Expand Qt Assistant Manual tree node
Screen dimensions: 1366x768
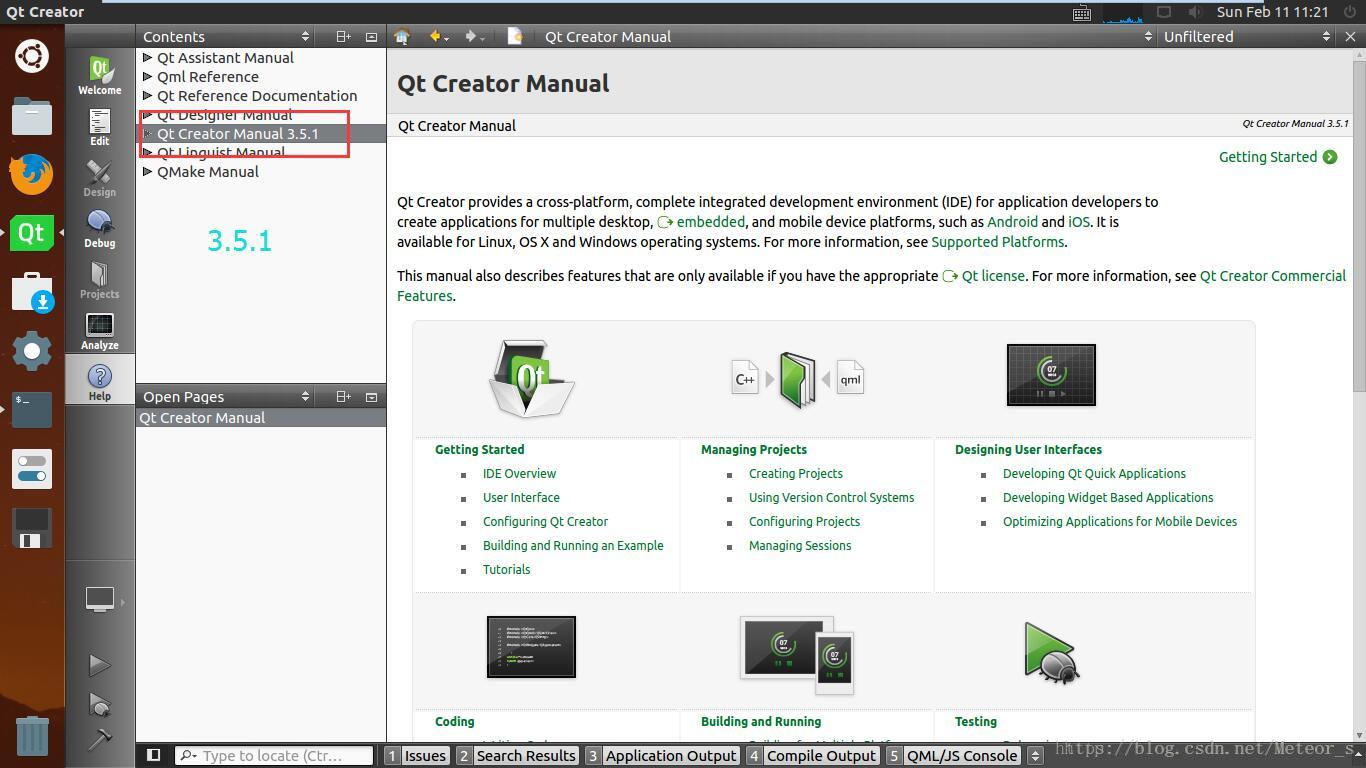[x=148, y=57]
